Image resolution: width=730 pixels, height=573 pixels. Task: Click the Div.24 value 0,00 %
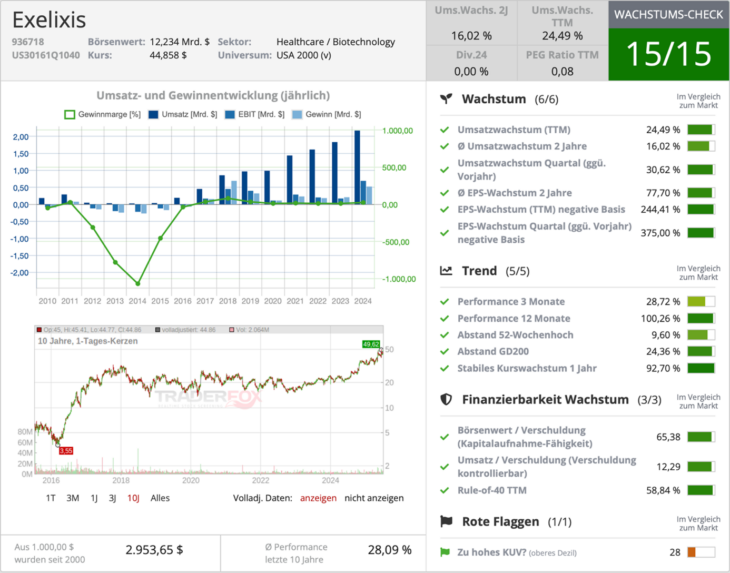pos(471,72)
